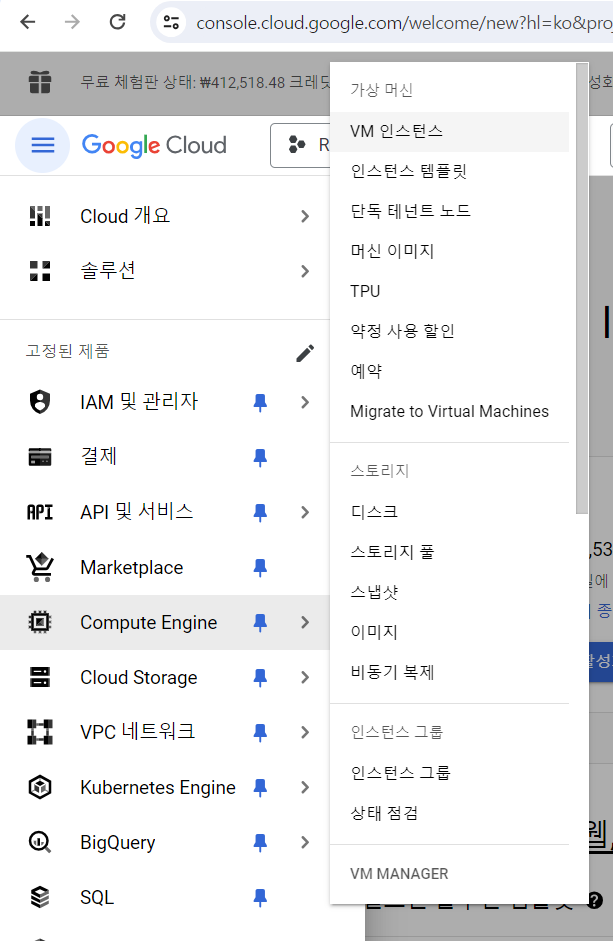Expand Kubernetes Engine submenu chevron
The width and height of the screenshot is (613, 941).
click(x=305, y=788)
